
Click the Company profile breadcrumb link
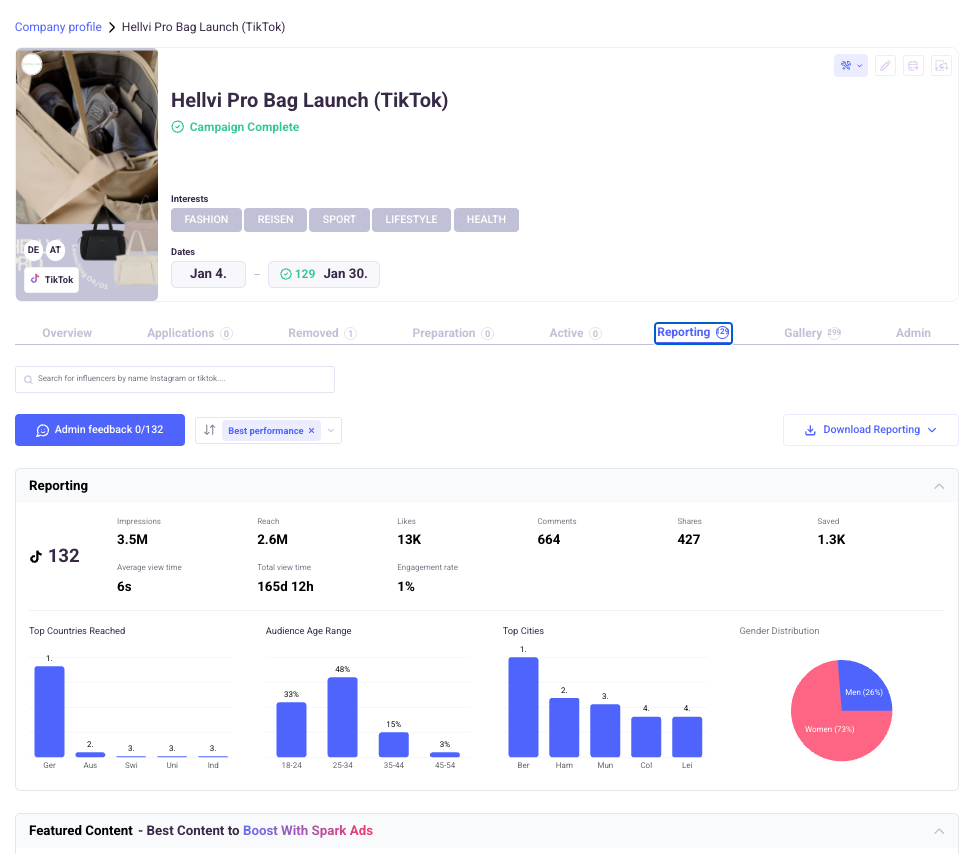point(58,27)
